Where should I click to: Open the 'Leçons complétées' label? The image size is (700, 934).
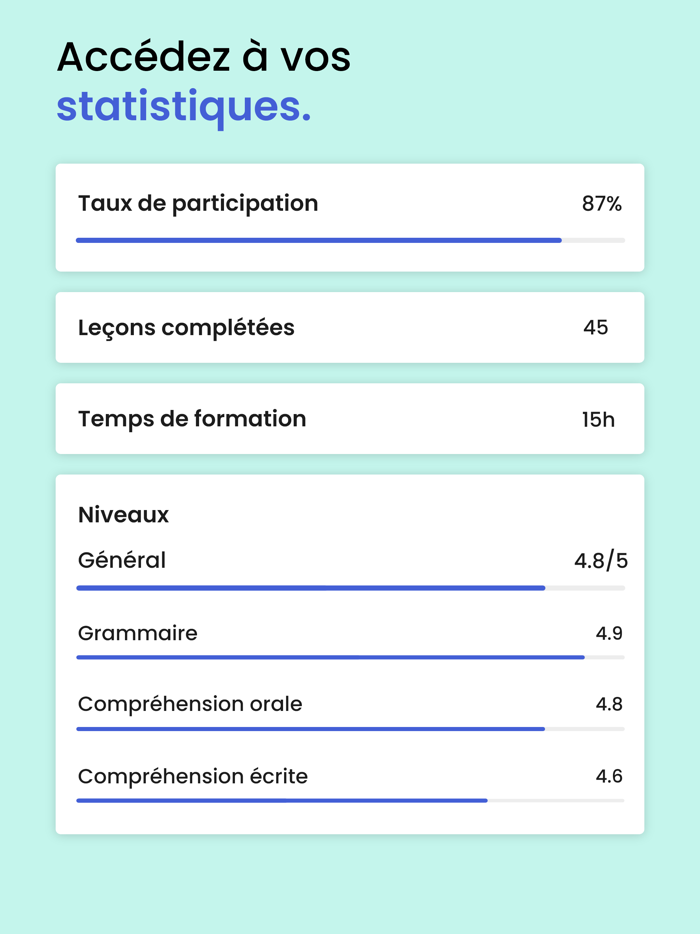pyautogui.click(x=186, y=328)
